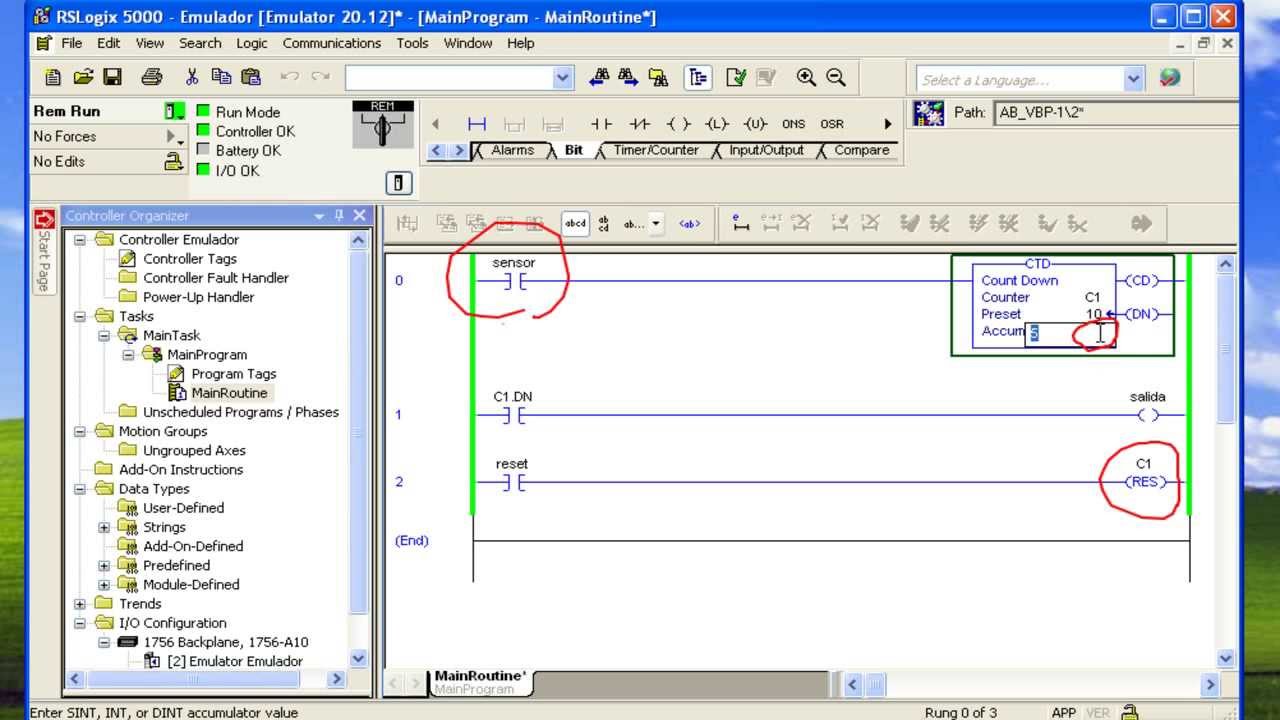
Task: Click the controller keyswitch REM icon
Action: 382,126
